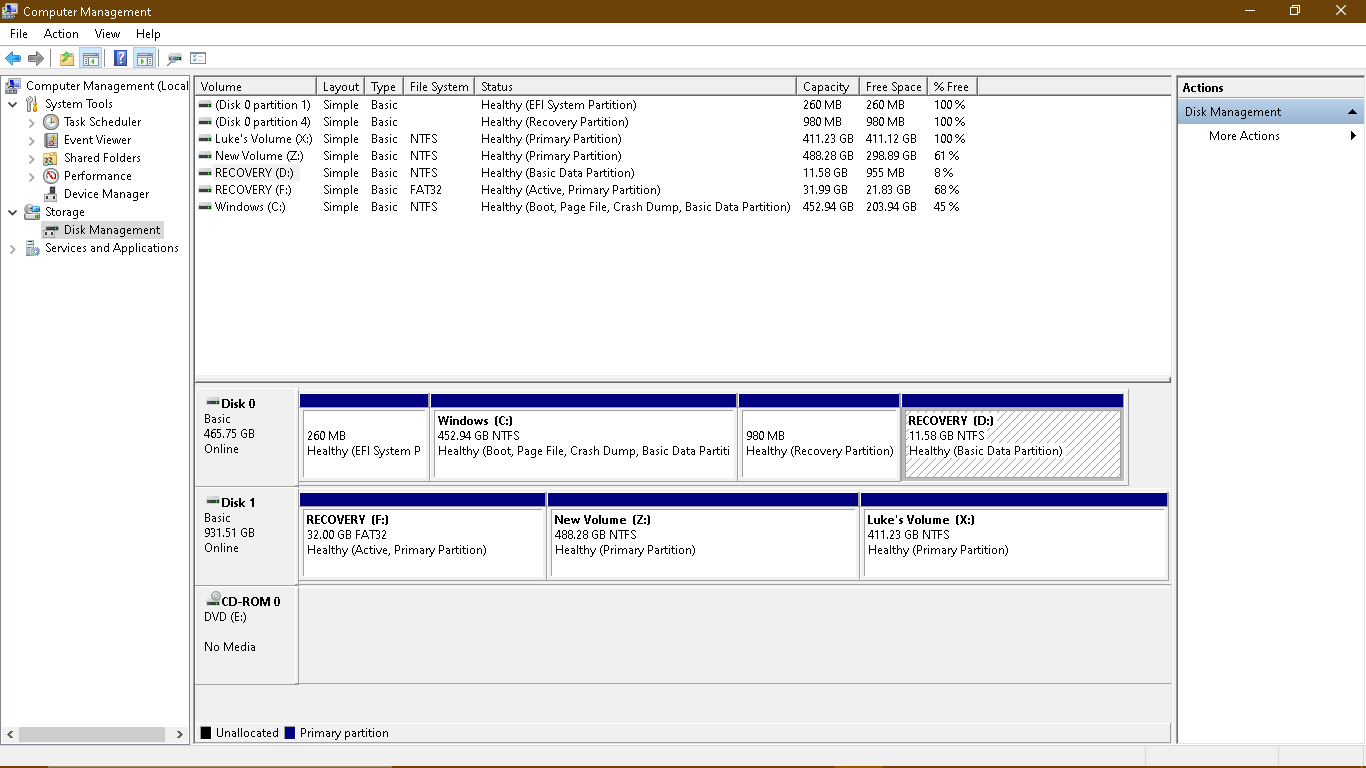Open the View menu
The image size is (1366, 768).
[107, 34]
